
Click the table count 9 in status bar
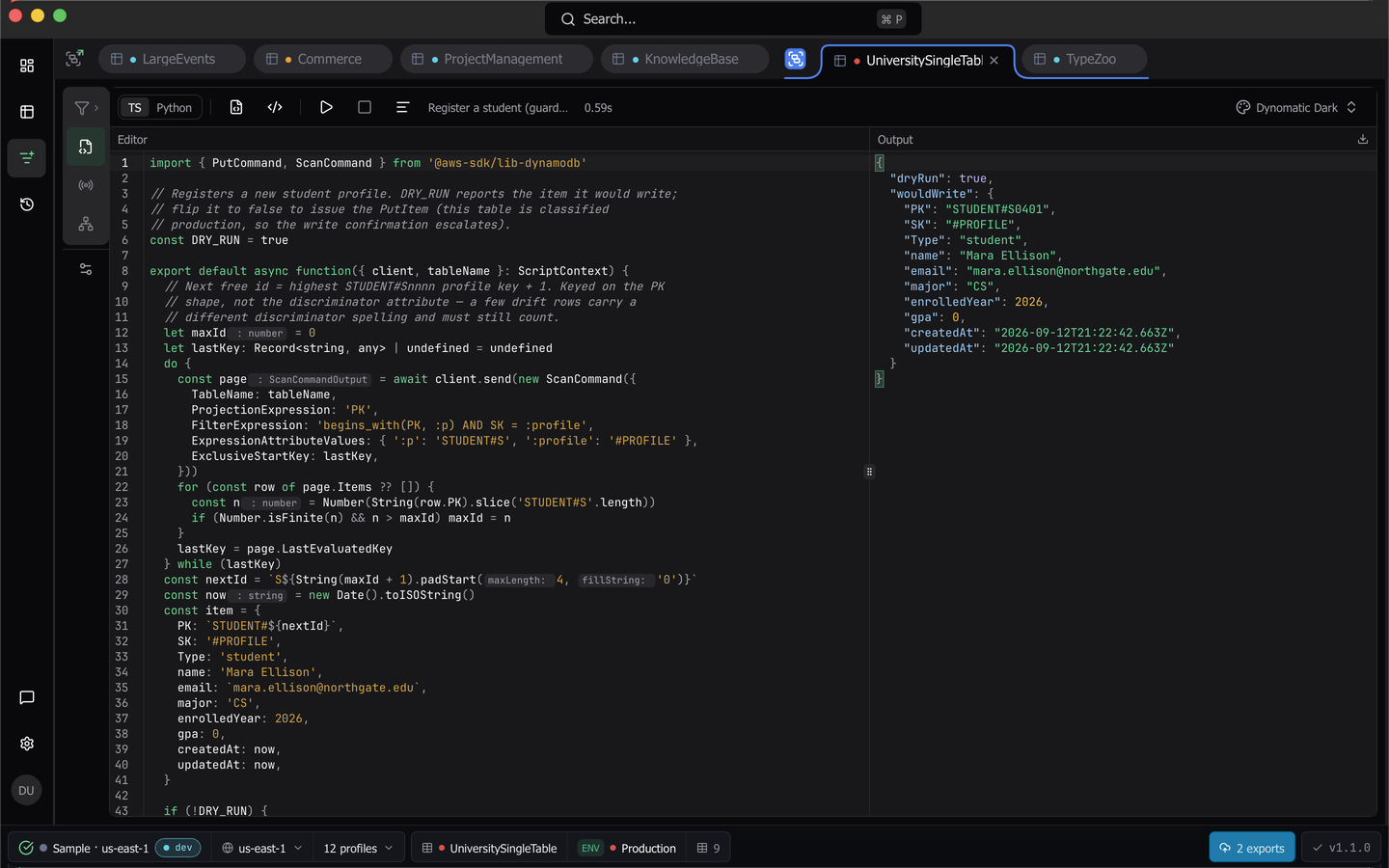[x=708, y=848]
